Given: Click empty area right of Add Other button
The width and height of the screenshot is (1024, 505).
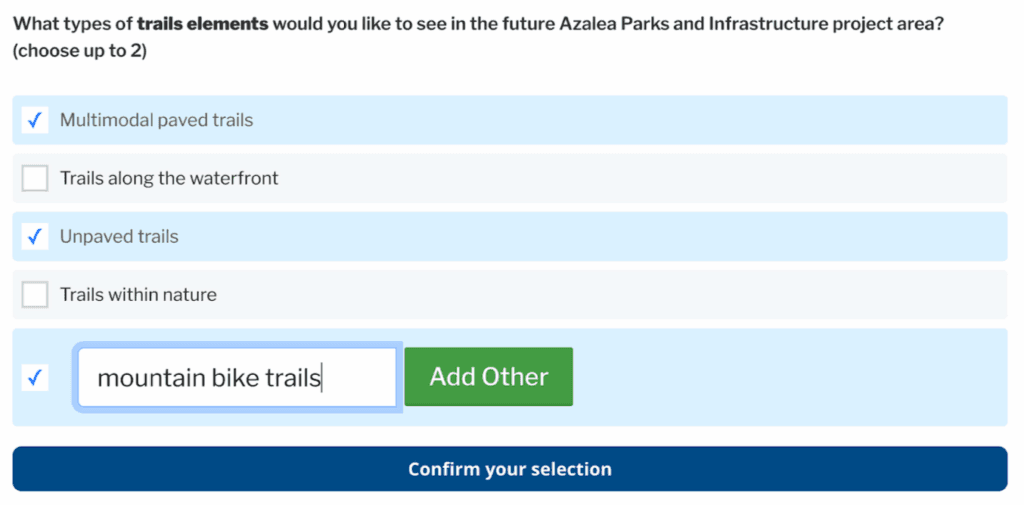Looking at the screenshot, I should point(790,377).
